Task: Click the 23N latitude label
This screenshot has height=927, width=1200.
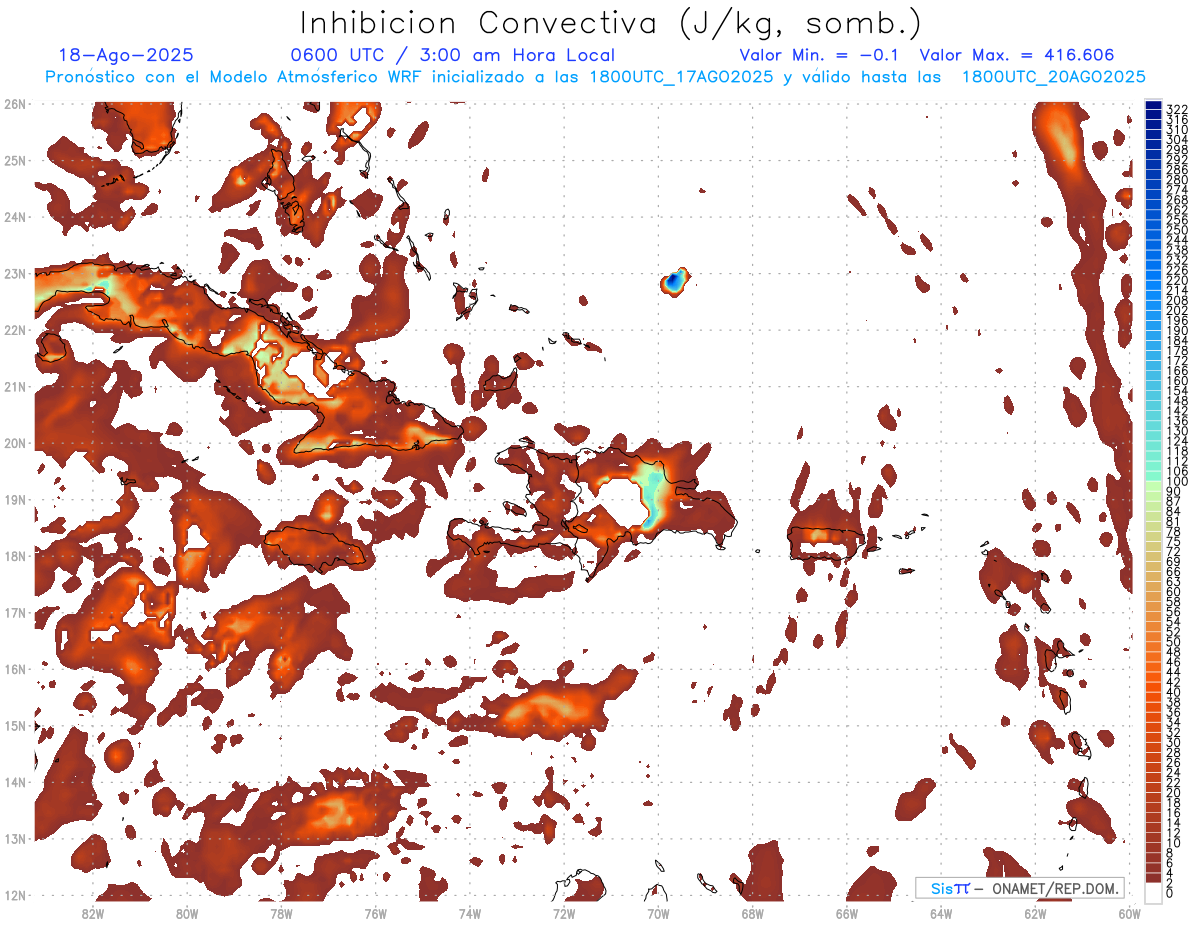Action: point(15,273)
